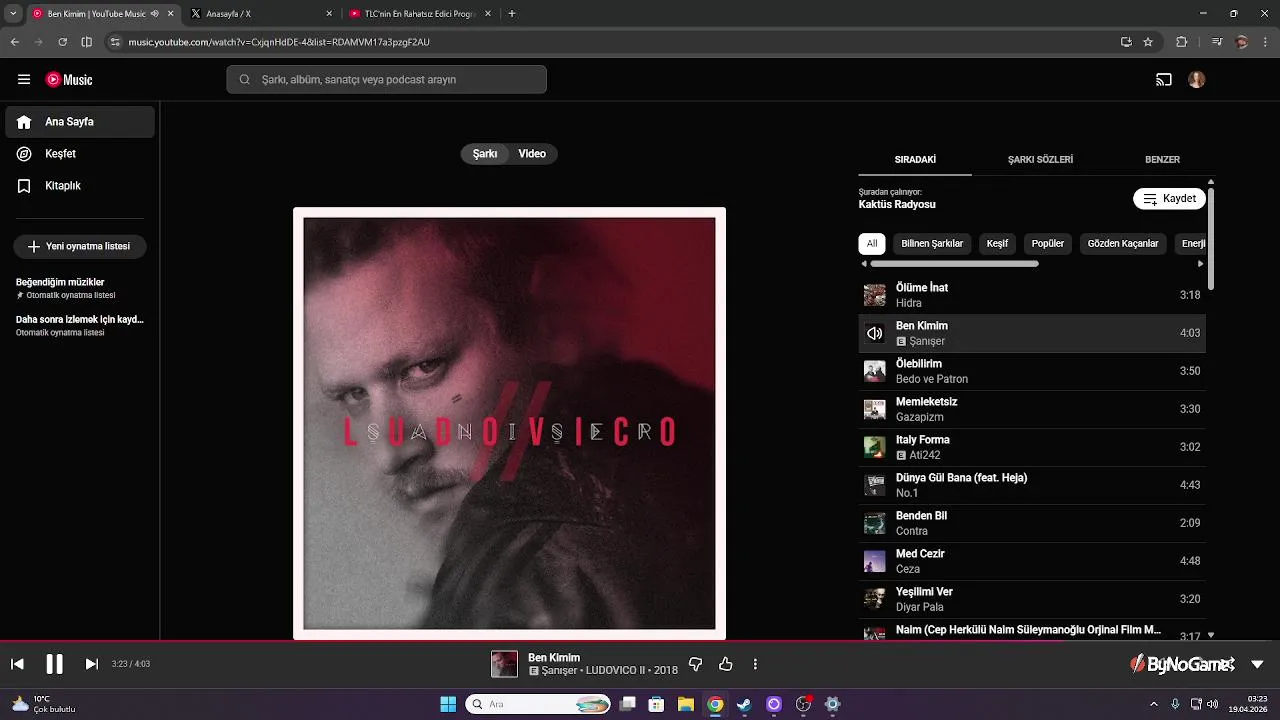The image size is (1280, 720).
Task: Create a Yeni oynatma listesi
Action: (80, 246)
